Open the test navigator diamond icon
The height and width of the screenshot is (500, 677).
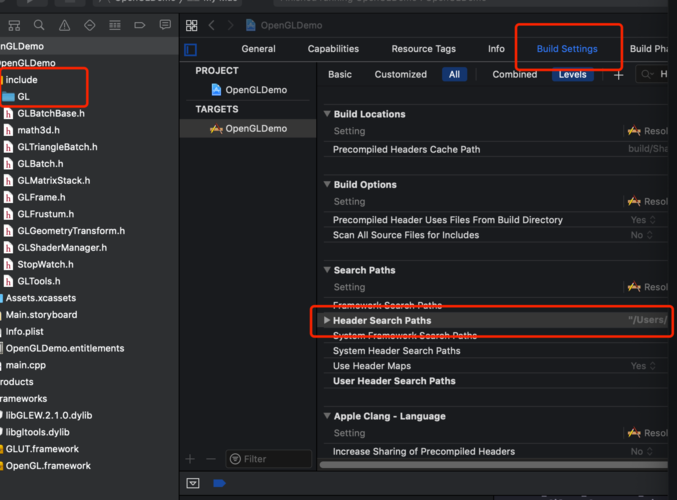(x=89, y=25)
